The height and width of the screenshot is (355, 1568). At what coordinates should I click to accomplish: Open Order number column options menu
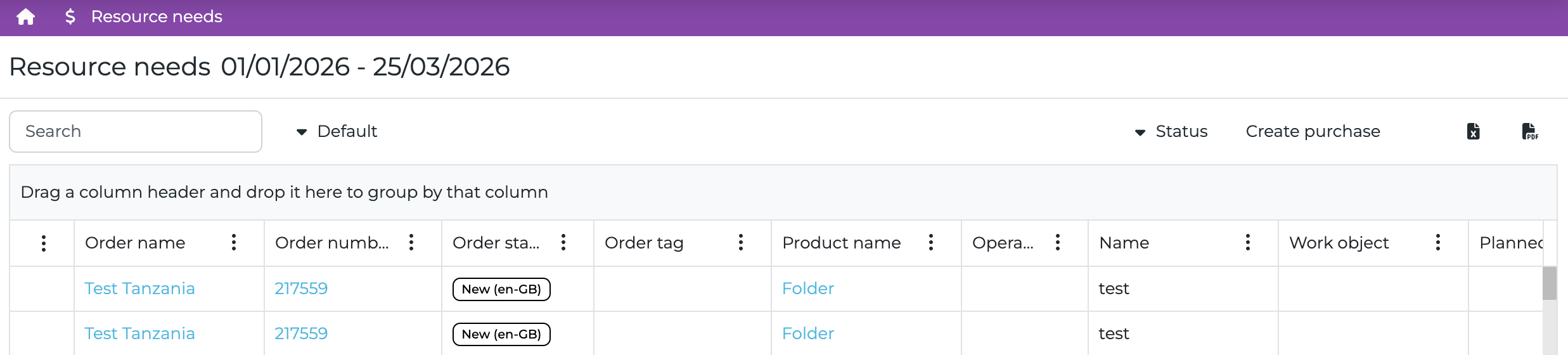(x=411, y=242)
